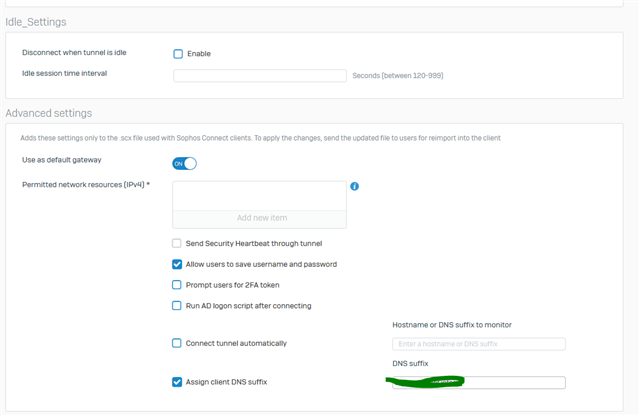Click the Use as default gateway label
The image size is (640, 416).
coord(61,160)
